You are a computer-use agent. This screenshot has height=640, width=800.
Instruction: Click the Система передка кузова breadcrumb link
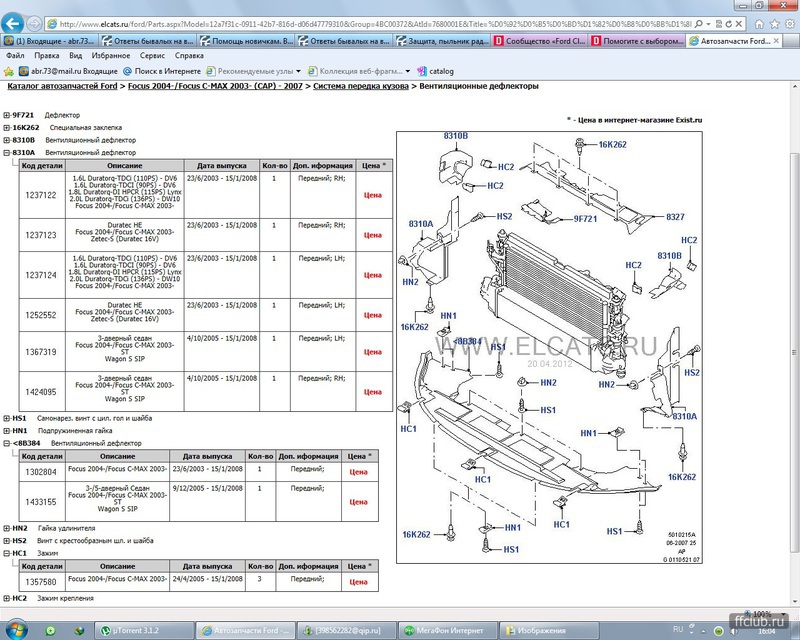360,87
